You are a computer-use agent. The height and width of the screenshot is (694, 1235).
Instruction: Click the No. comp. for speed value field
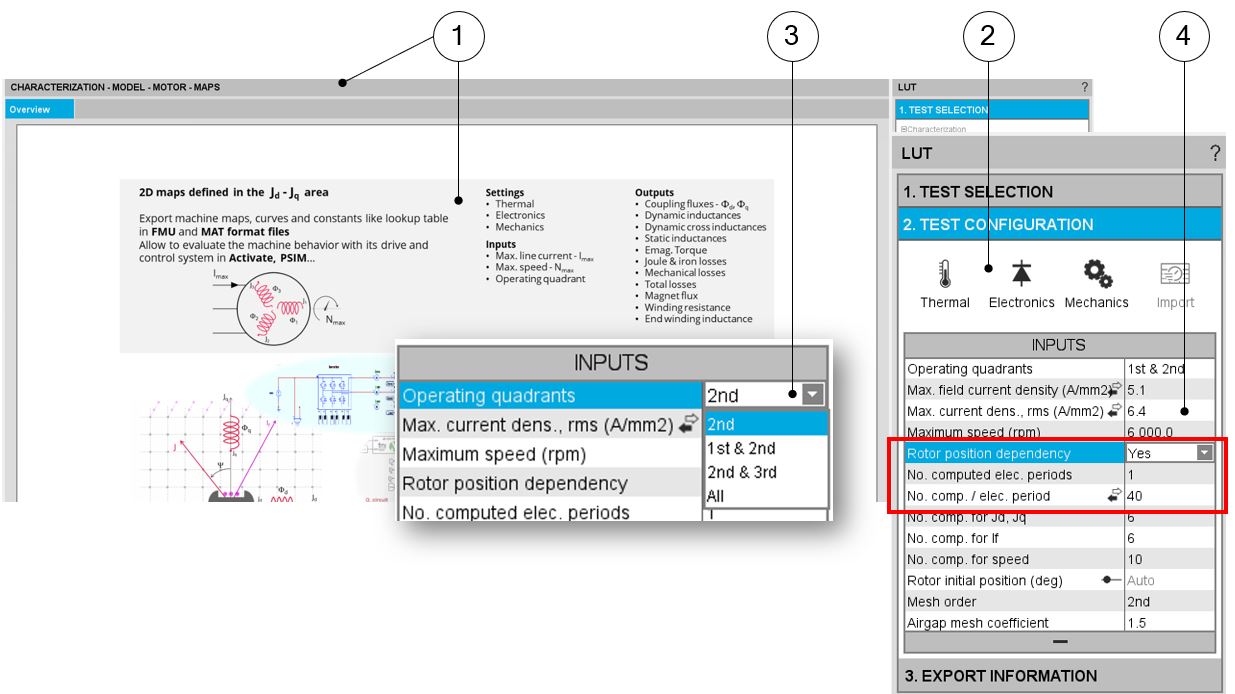pos(1168,559)
